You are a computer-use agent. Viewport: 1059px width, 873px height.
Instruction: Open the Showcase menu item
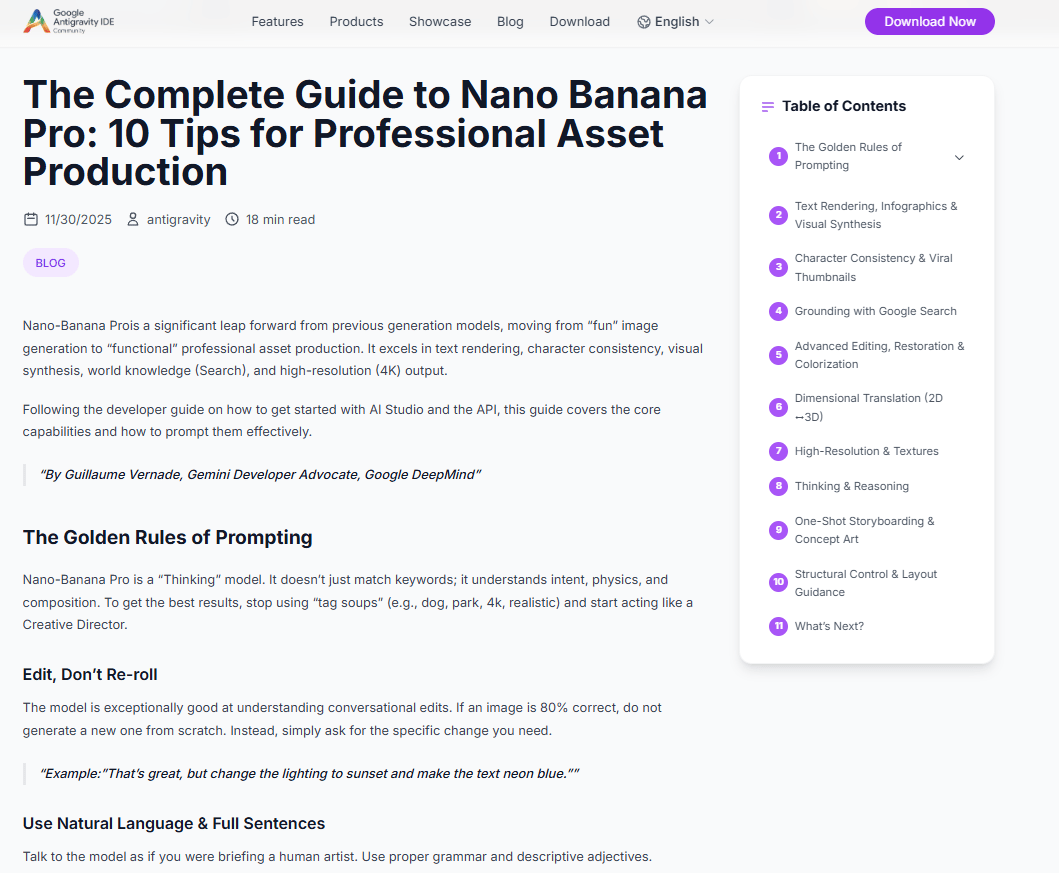(x=440, y=22)
